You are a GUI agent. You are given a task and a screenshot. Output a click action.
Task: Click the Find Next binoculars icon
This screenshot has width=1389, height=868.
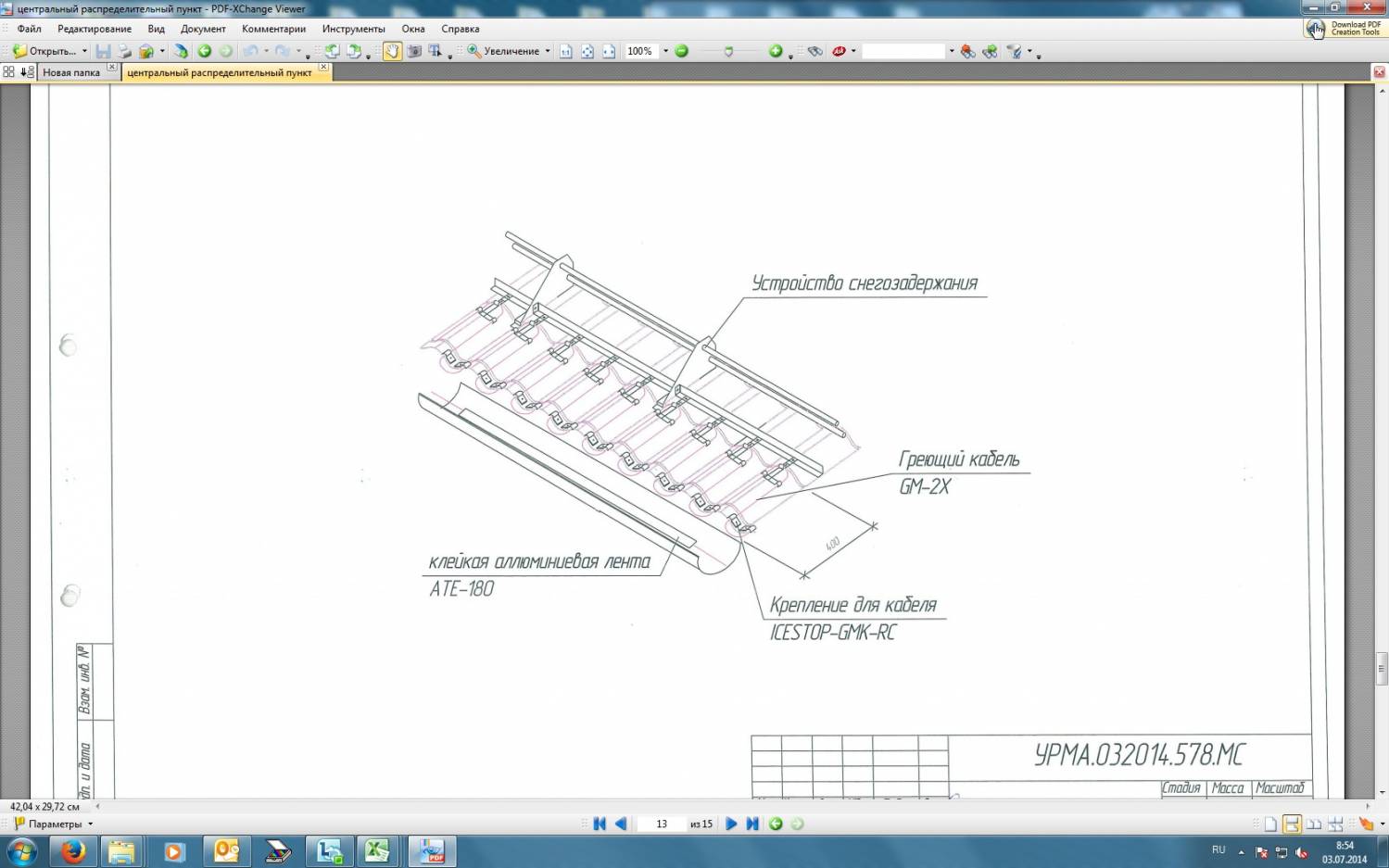pos(991,51)
